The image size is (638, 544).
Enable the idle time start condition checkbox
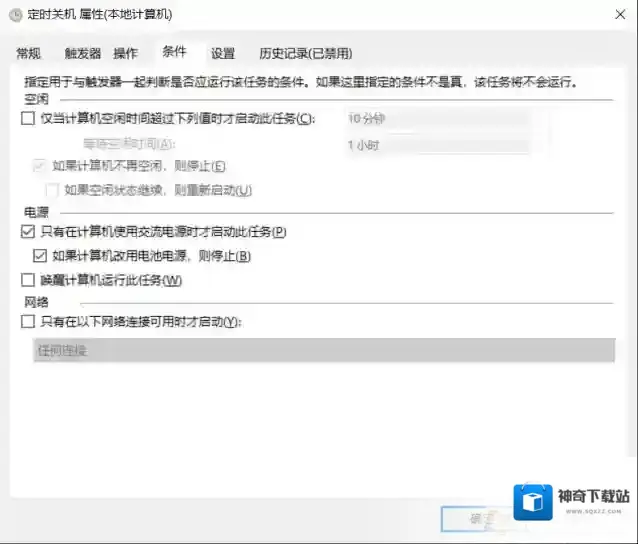pyautogui.click(x=27, y=119)
